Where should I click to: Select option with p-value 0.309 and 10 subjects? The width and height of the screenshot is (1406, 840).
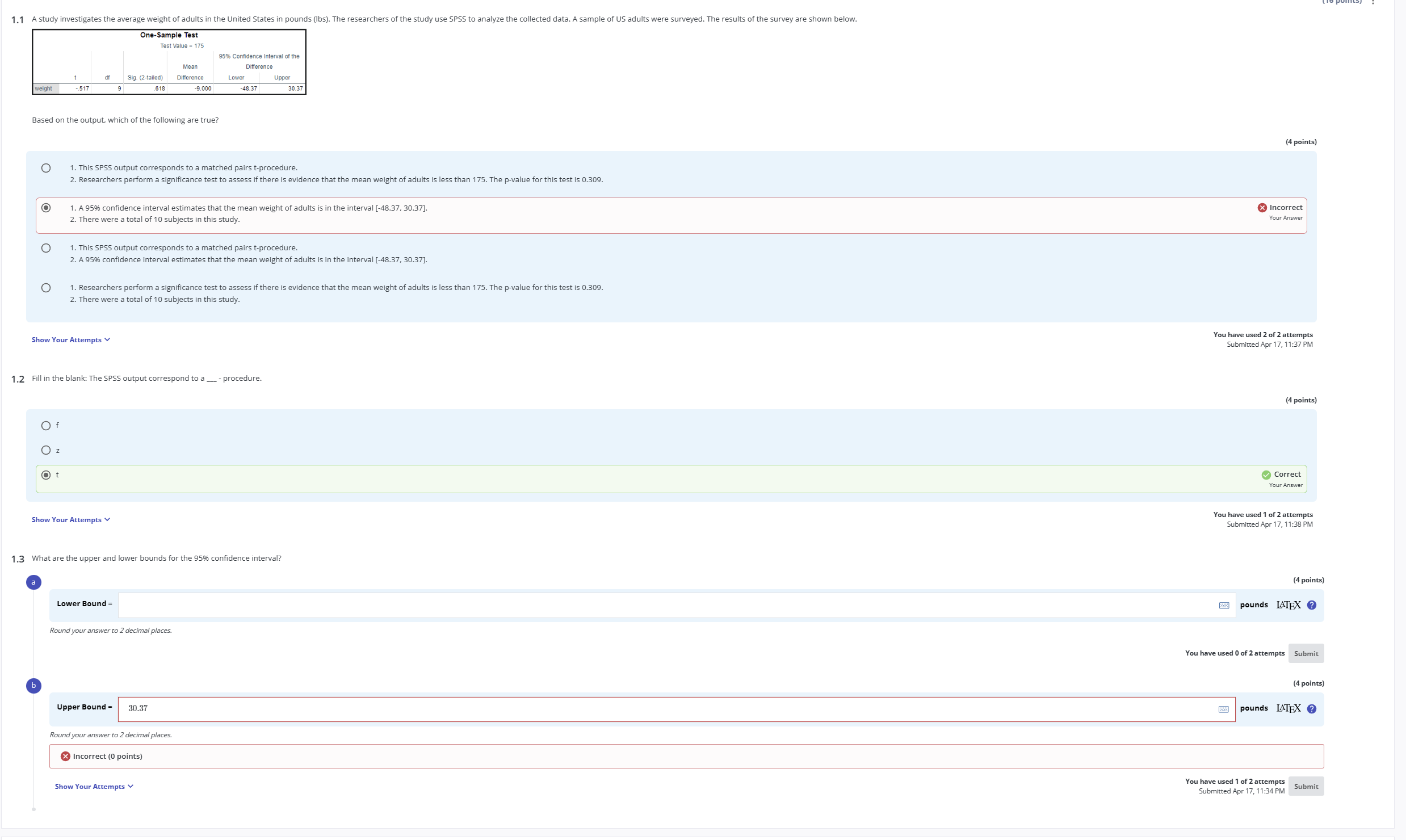(46, 288)
